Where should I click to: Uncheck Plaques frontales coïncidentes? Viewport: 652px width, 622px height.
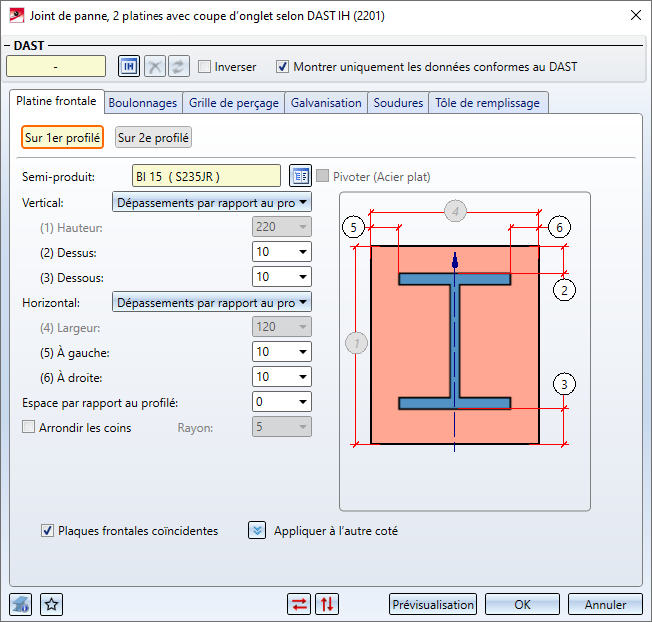47,531
